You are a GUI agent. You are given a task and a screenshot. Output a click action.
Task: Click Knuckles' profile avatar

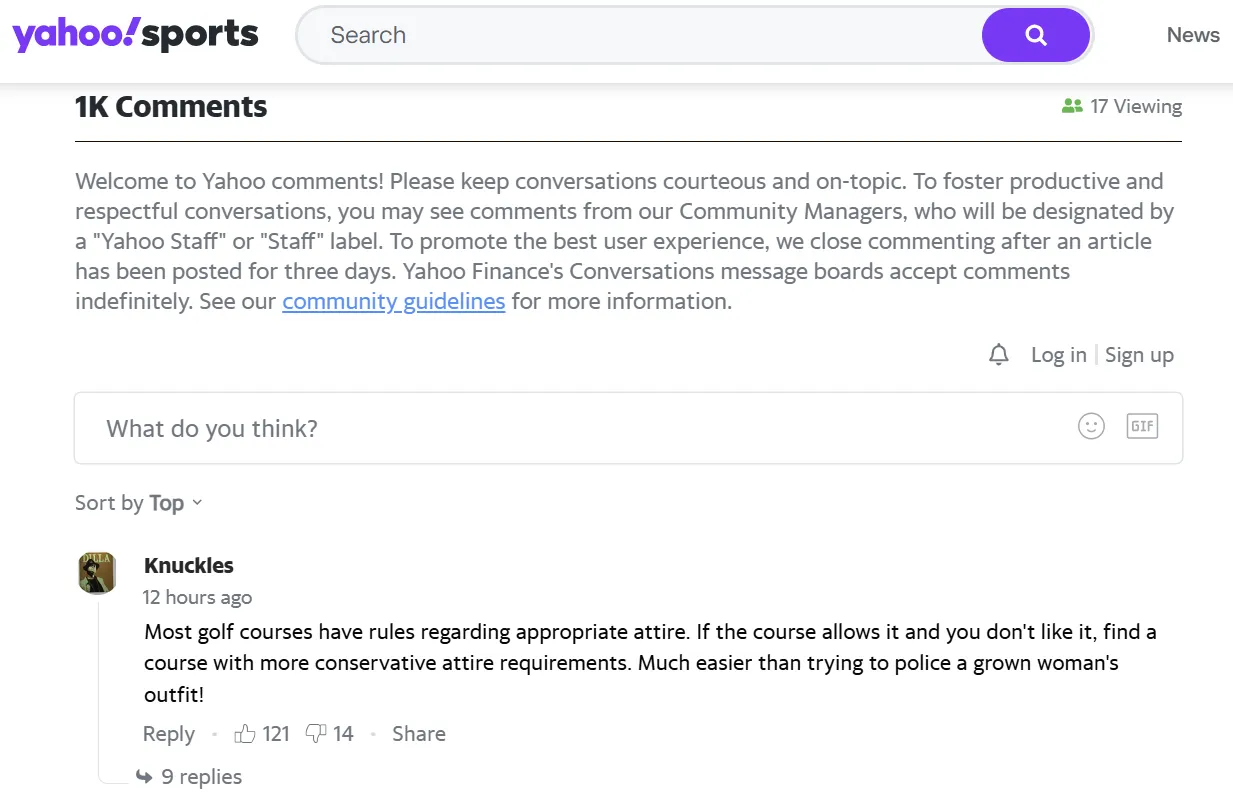point(97,573)
